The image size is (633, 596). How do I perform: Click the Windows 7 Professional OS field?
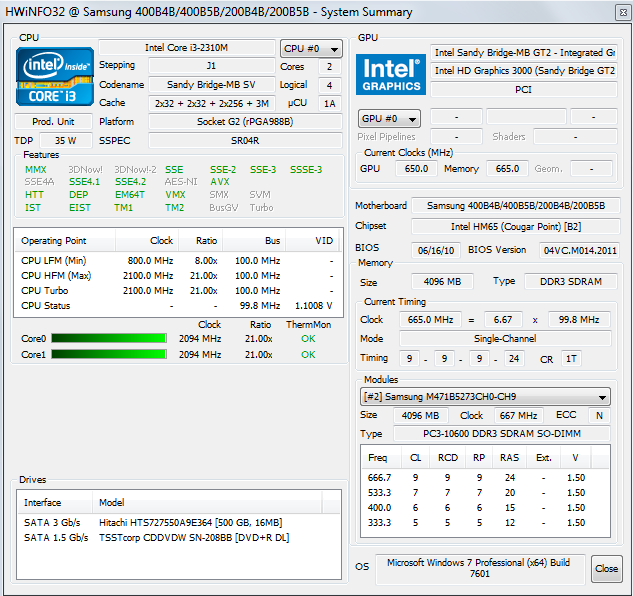[x=480, y=568]
